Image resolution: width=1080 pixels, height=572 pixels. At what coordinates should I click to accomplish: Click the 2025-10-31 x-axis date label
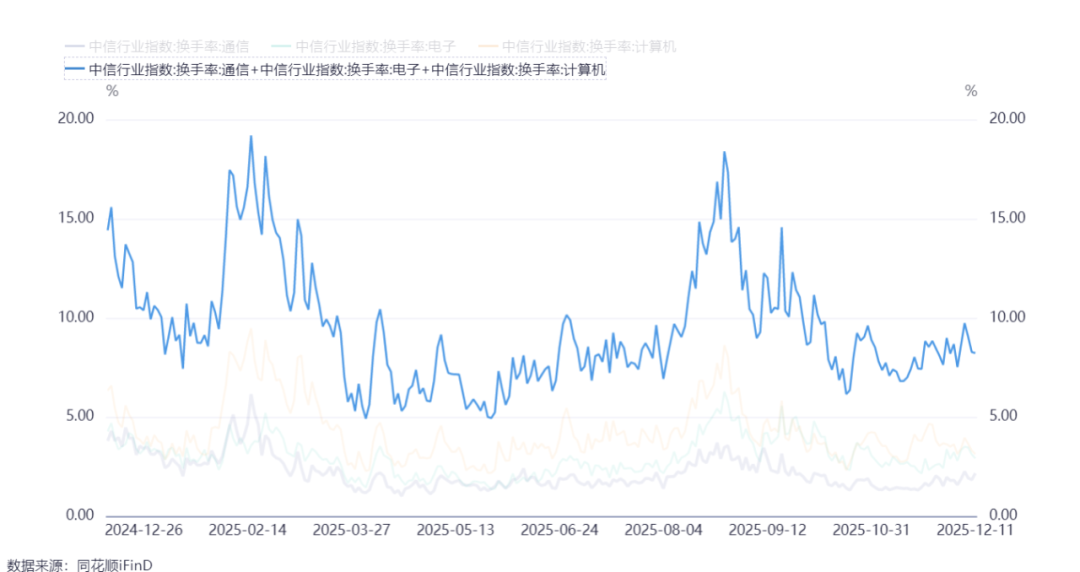[872, 530]
